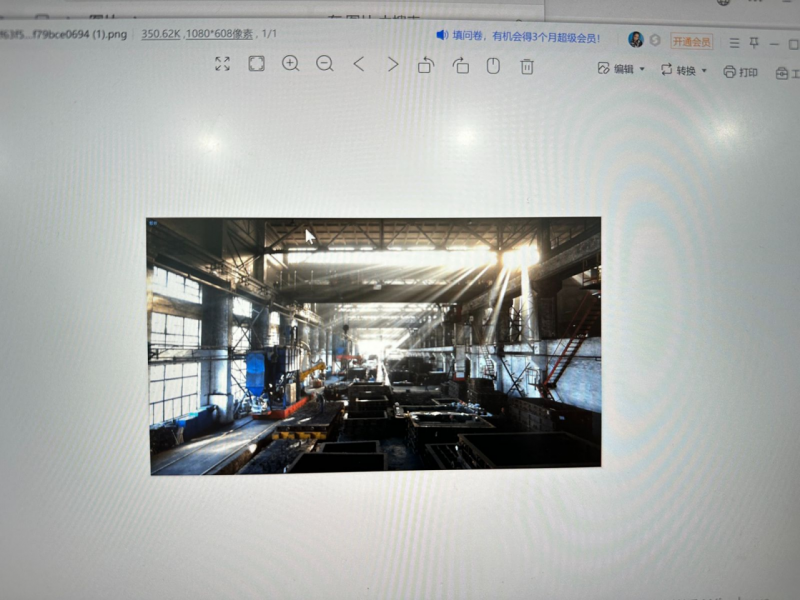The width and height of the screenshot is (800, 600).
Task: Pin the window with the pin icon
Action: (x=754, y=43)
